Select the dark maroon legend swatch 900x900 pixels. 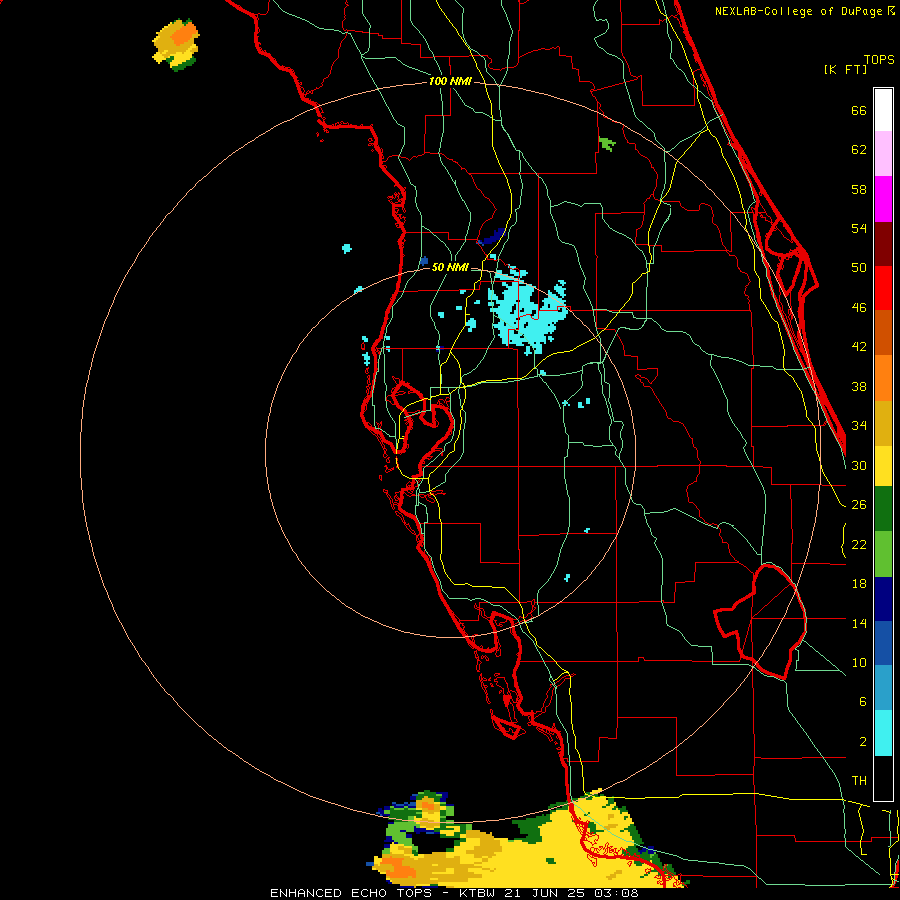tap(883, 244)
